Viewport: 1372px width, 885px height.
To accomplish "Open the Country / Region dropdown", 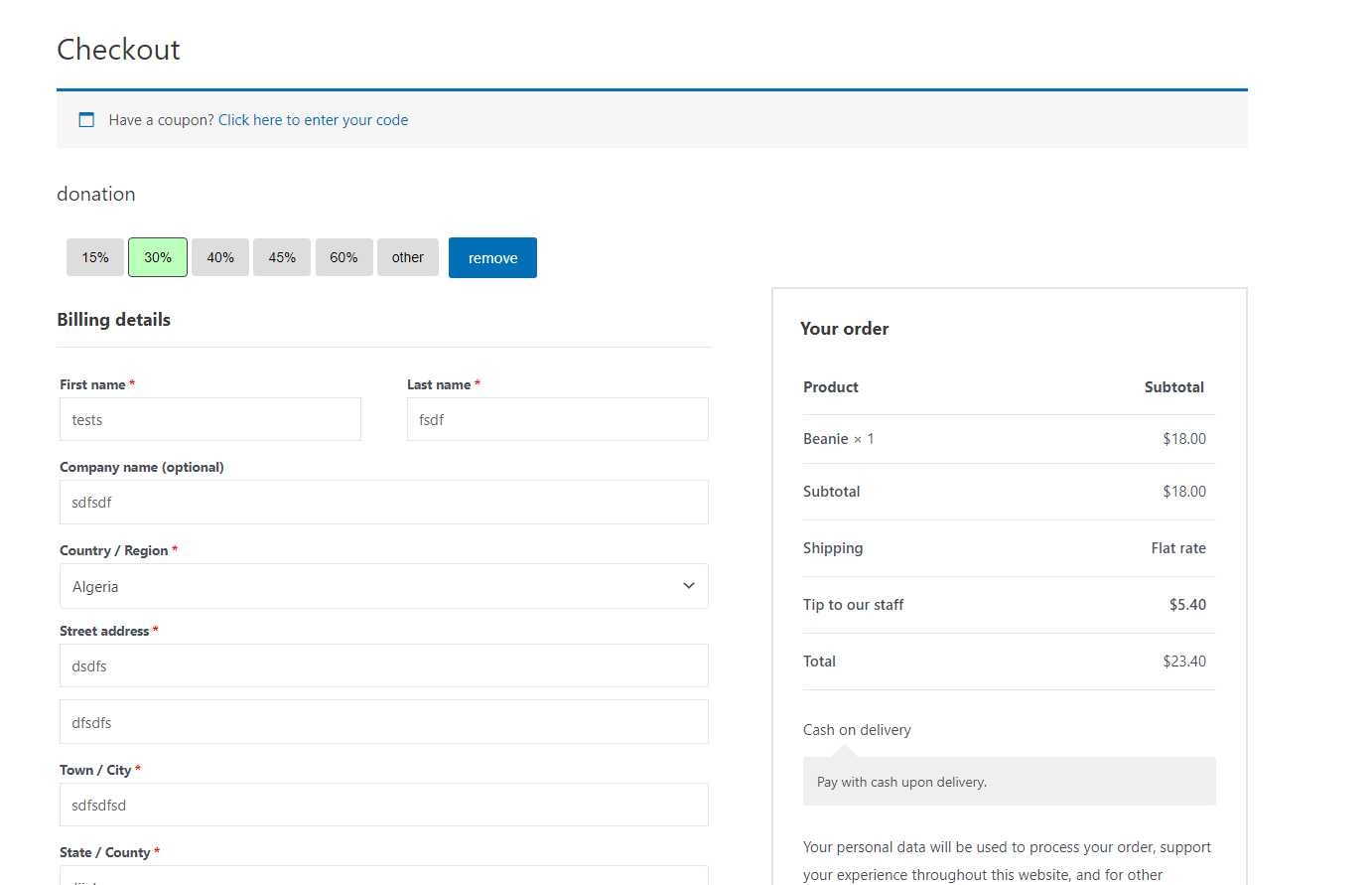I will tap(384, 586).
